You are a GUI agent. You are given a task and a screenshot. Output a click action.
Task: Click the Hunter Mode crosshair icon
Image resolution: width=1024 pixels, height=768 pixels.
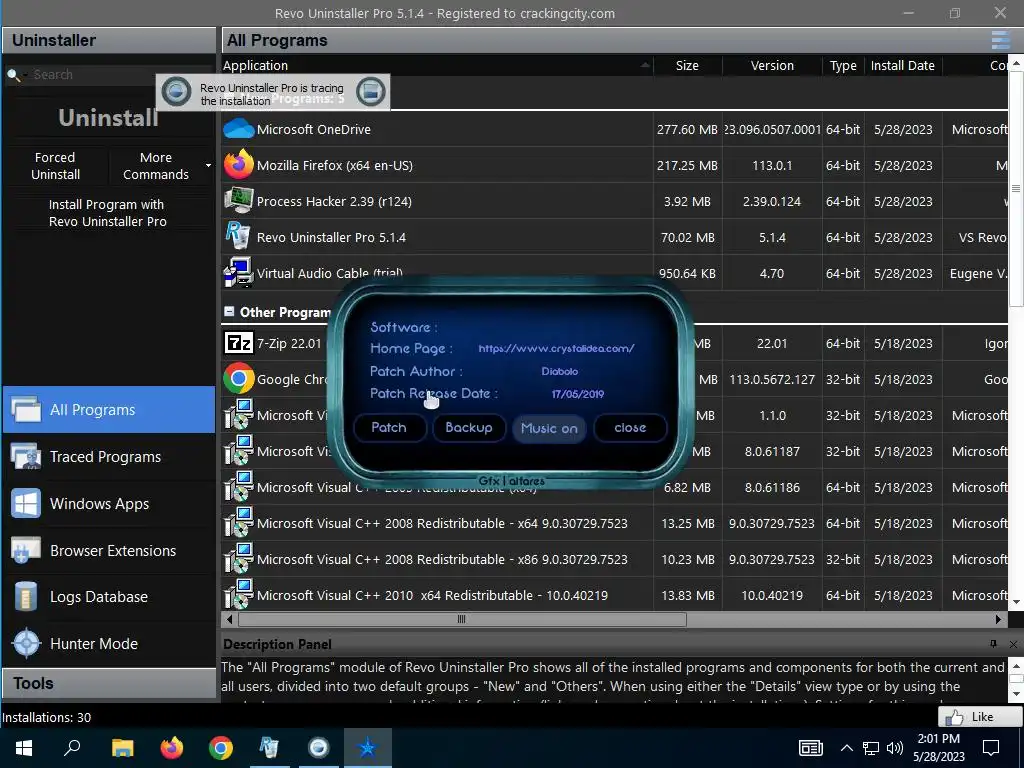(26, 643)
